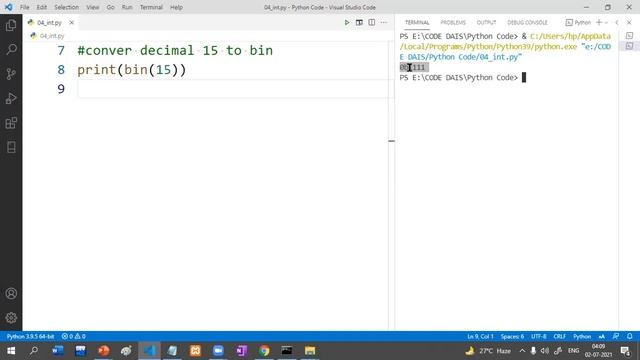The height and width of the screenshot is (360, 640).
Task: Open the Extensions view
Action: 11,123
